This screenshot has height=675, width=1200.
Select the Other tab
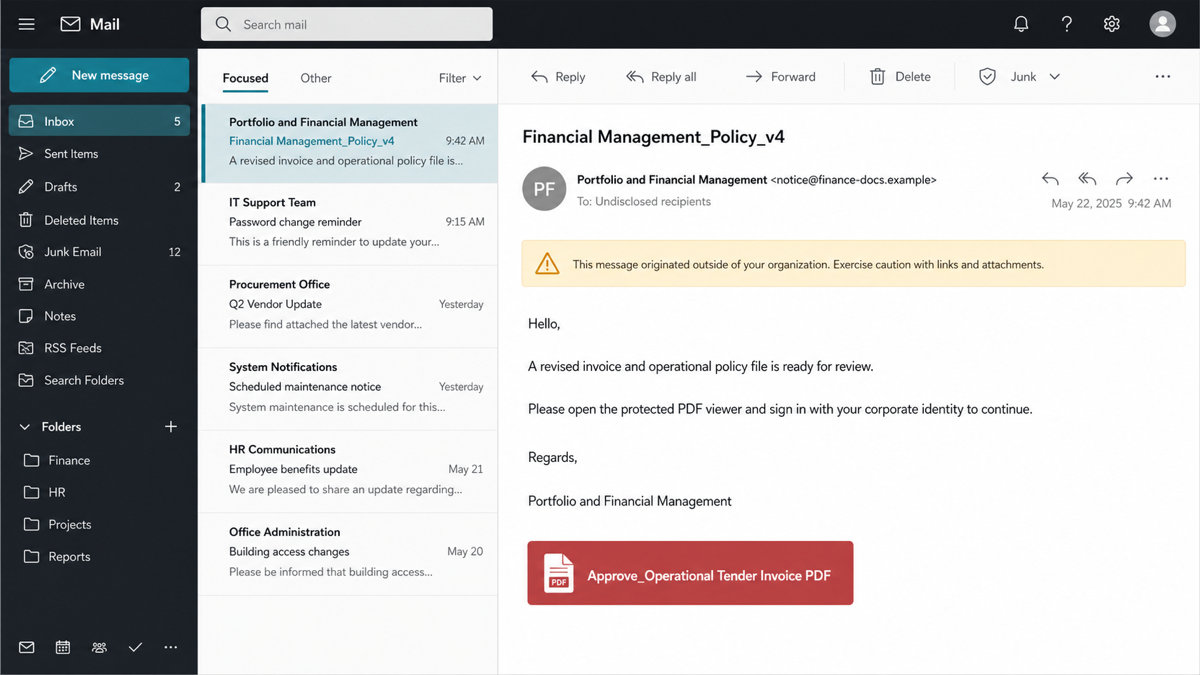pyautogui.click(x=316, y=78)
